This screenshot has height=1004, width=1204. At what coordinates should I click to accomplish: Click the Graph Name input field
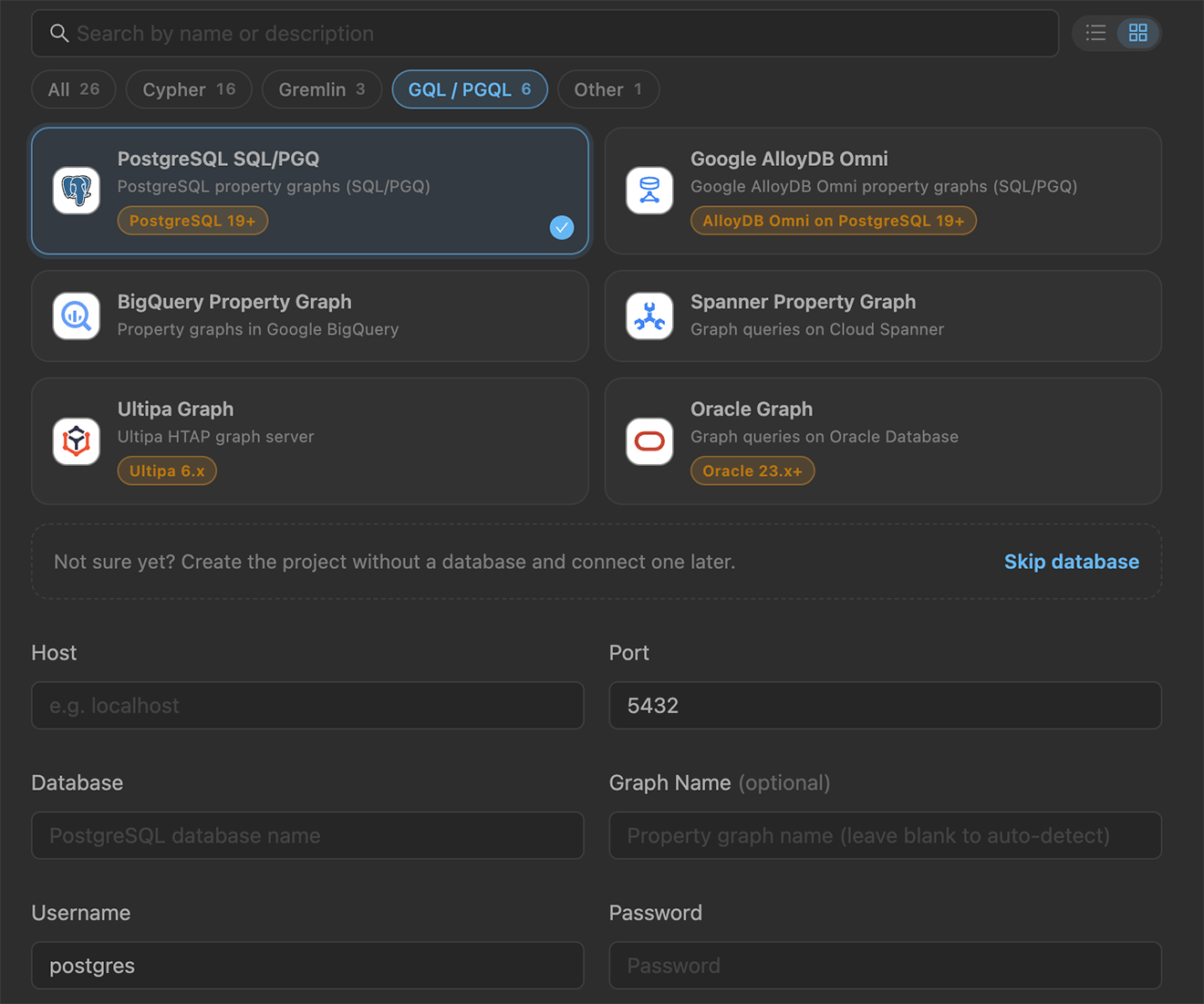tap(885, 835)
